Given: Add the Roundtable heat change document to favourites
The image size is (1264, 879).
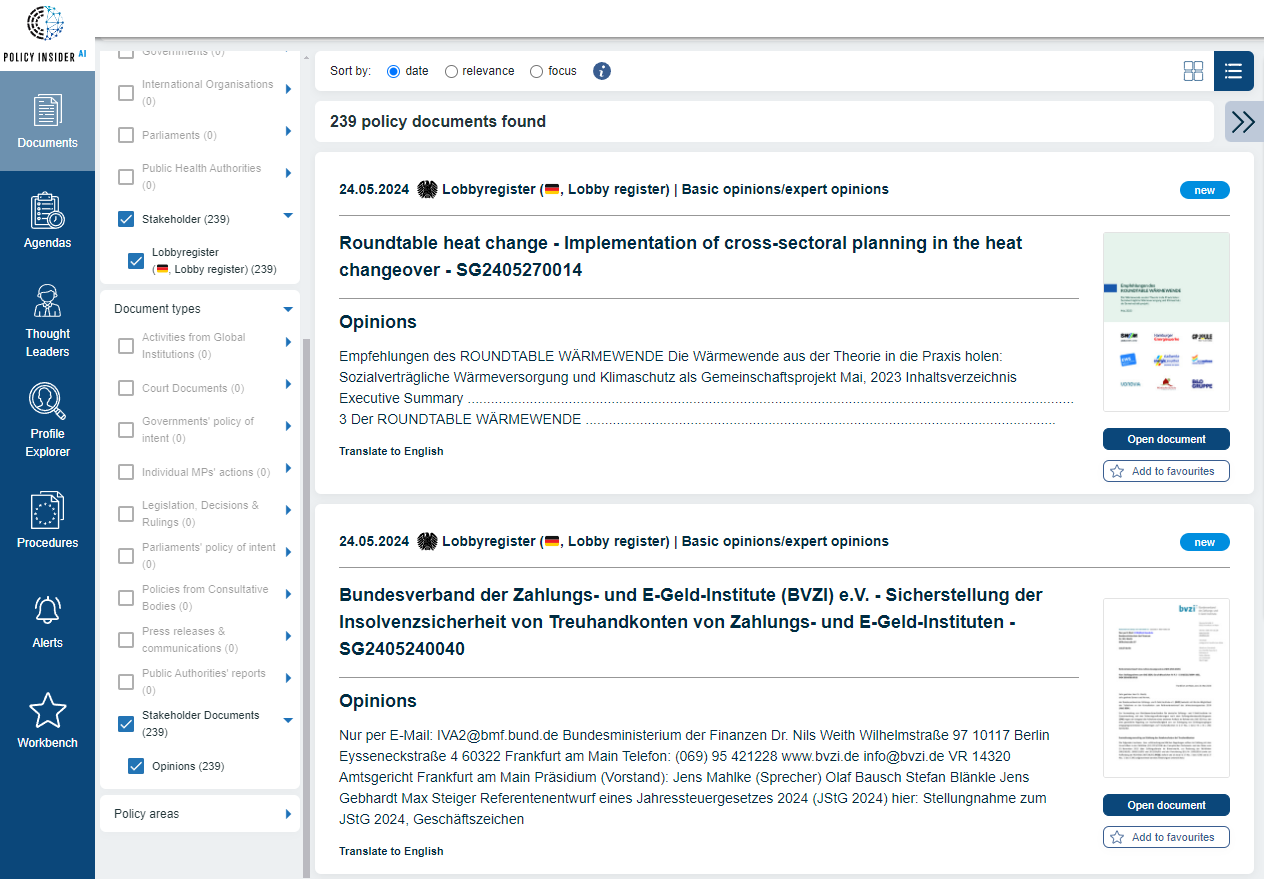Looking at the screenshot, I should (x=1166, y=470).
